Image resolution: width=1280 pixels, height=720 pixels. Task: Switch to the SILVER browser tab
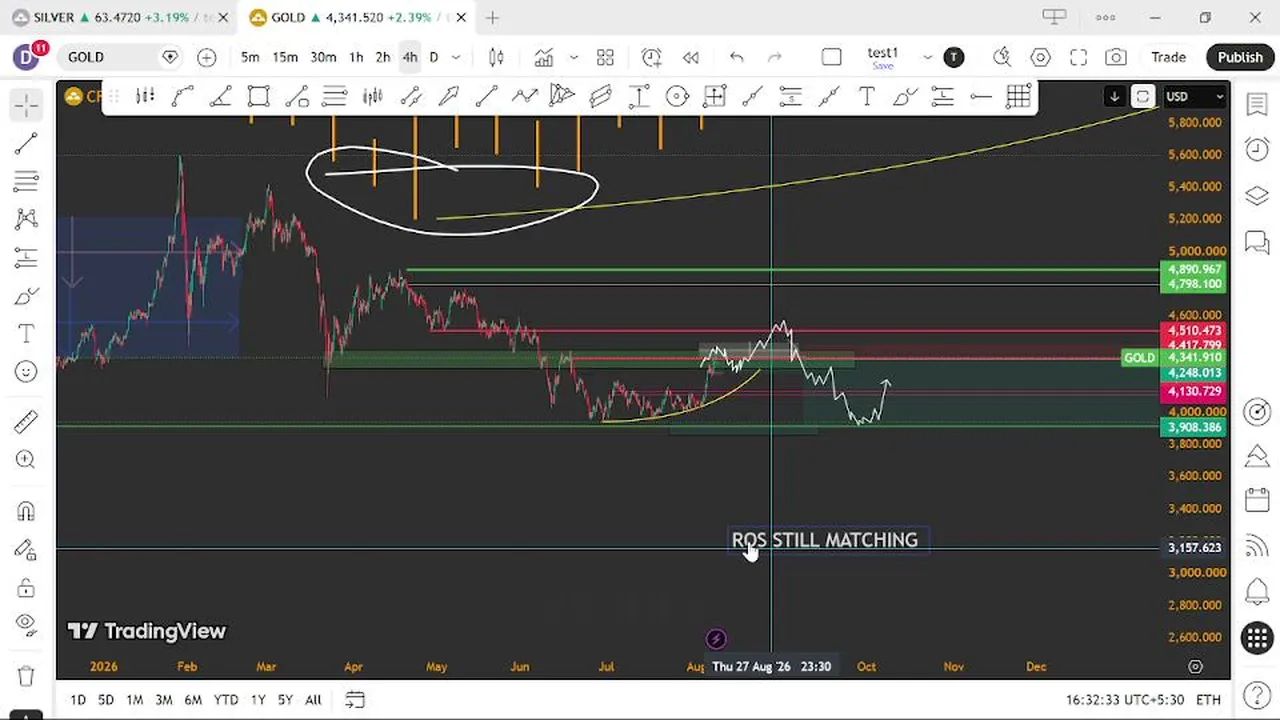[119, 17]
